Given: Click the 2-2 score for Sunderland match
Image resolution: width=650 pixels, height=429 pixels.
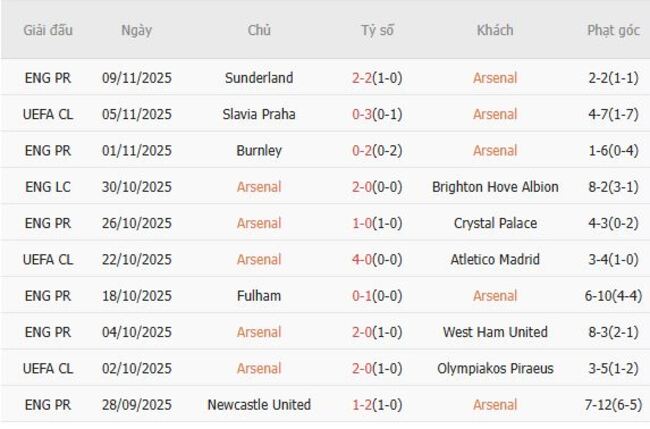Looking at the screenshot, I should point(363,78).
